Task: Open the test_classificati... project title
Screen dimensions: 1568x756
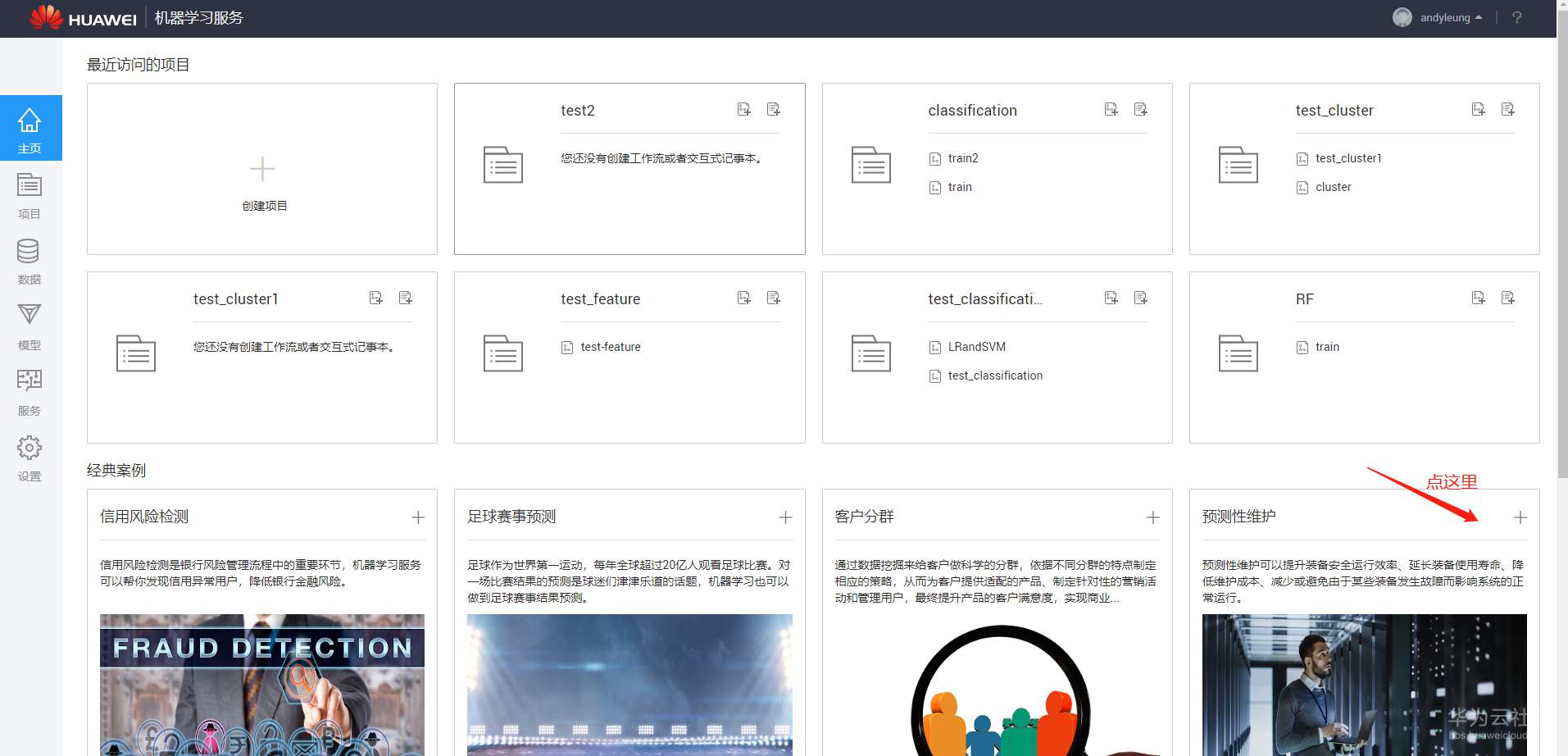Action: (x=985, y=299)
